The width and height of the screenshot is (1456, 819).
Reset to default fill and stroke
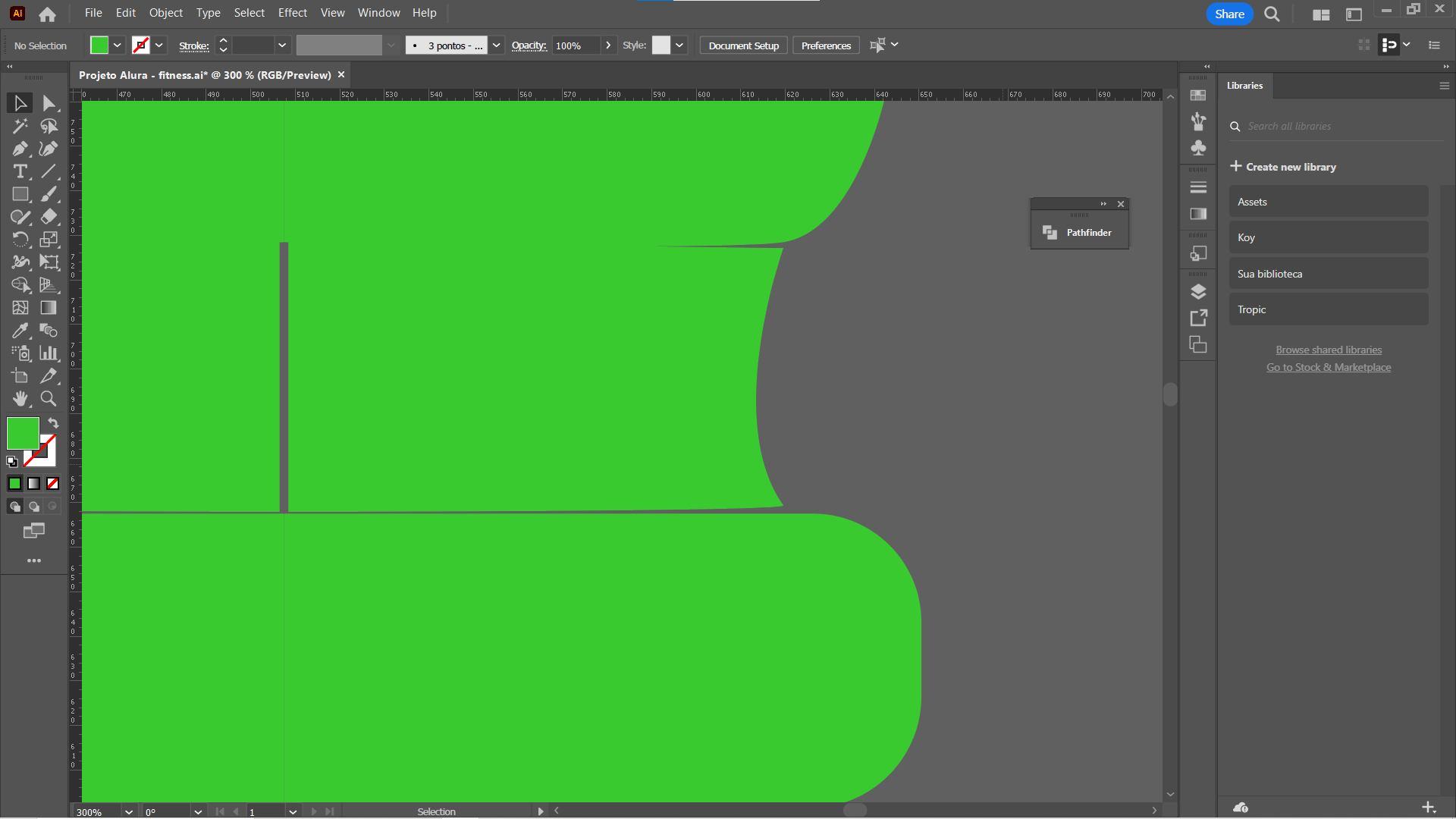[x=12, y=461]
